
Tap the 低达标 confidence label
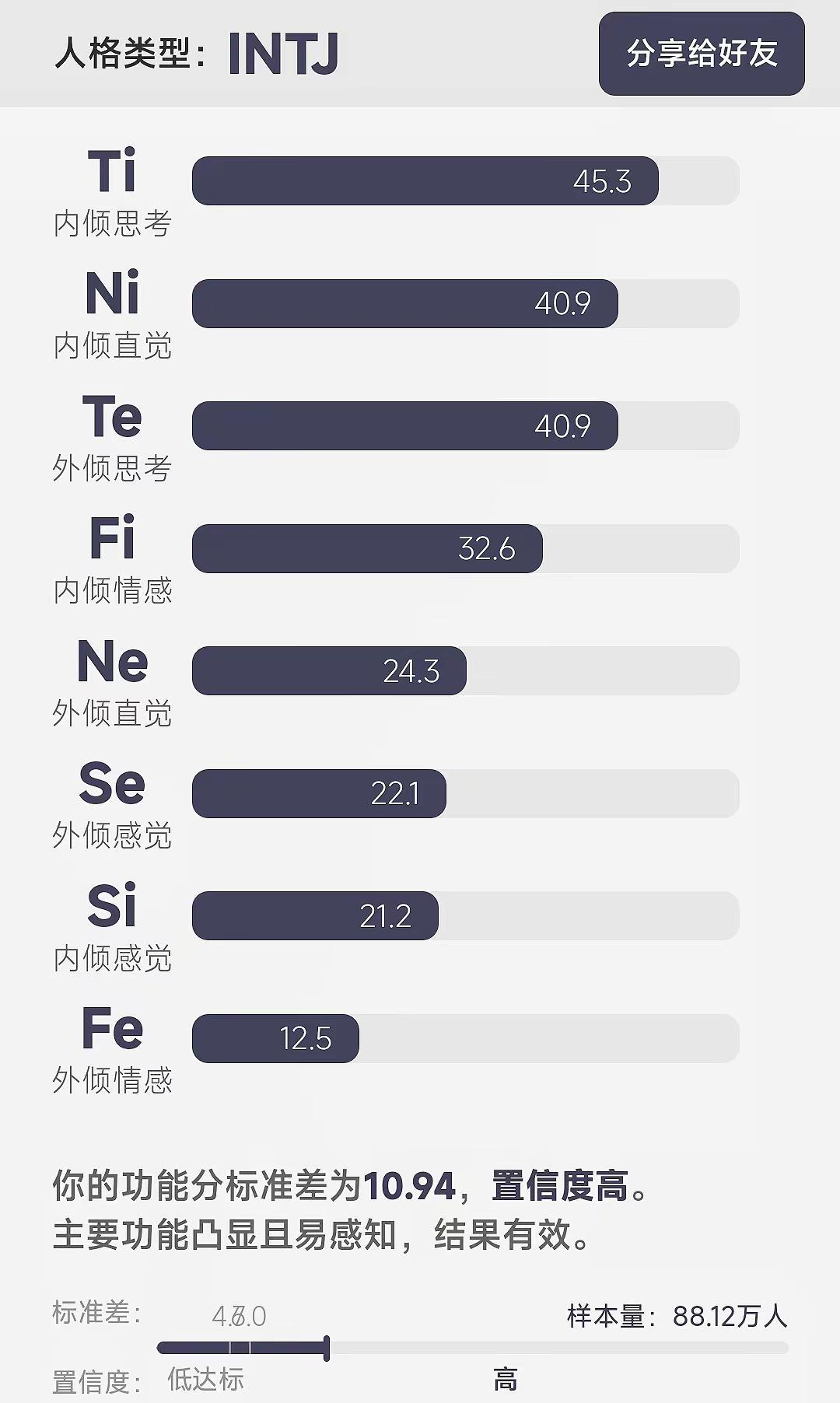pyautogui.click(x=206, y=1380)
